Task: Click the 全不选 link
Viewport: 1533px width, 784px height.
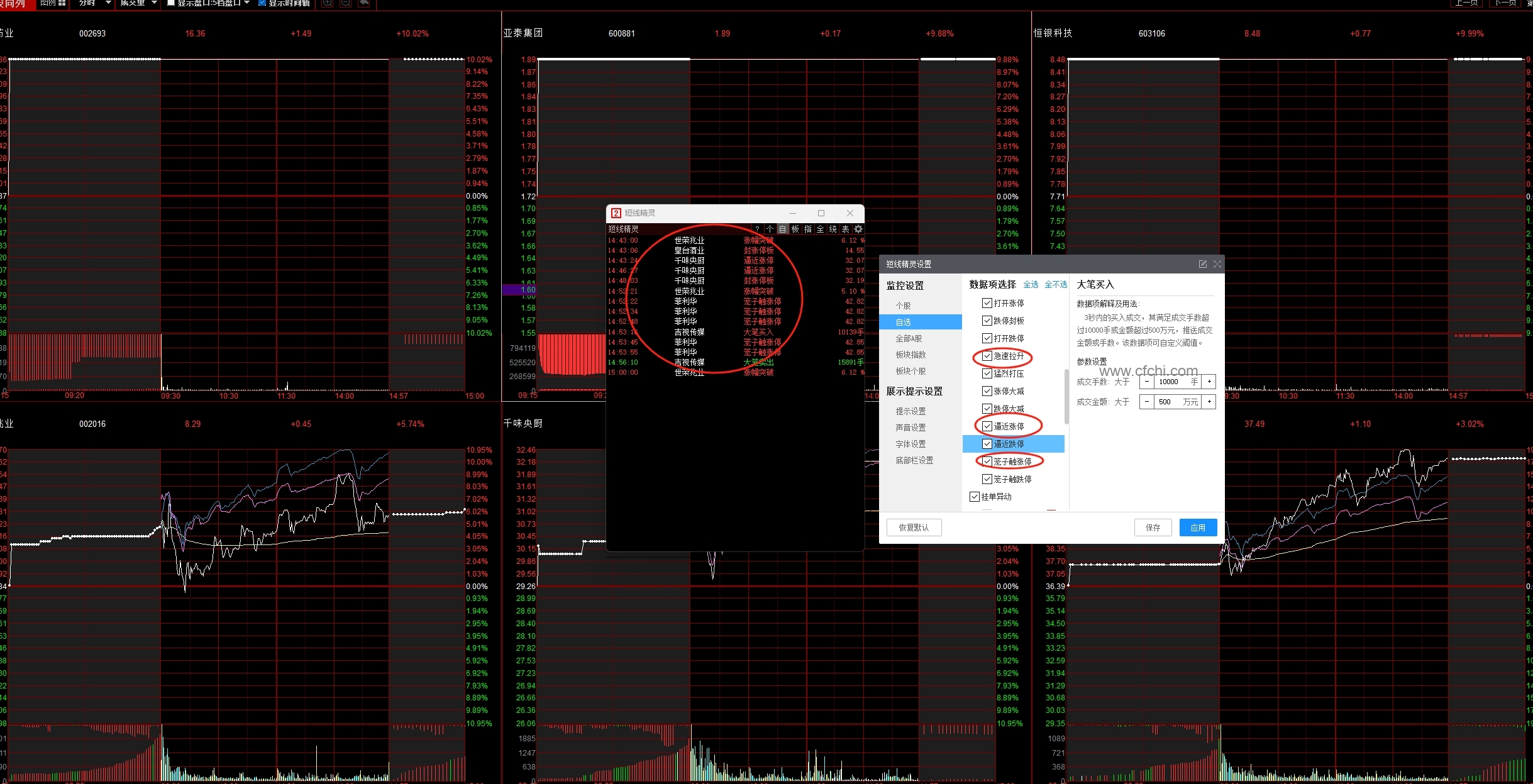Action: tap(1055, 285)
